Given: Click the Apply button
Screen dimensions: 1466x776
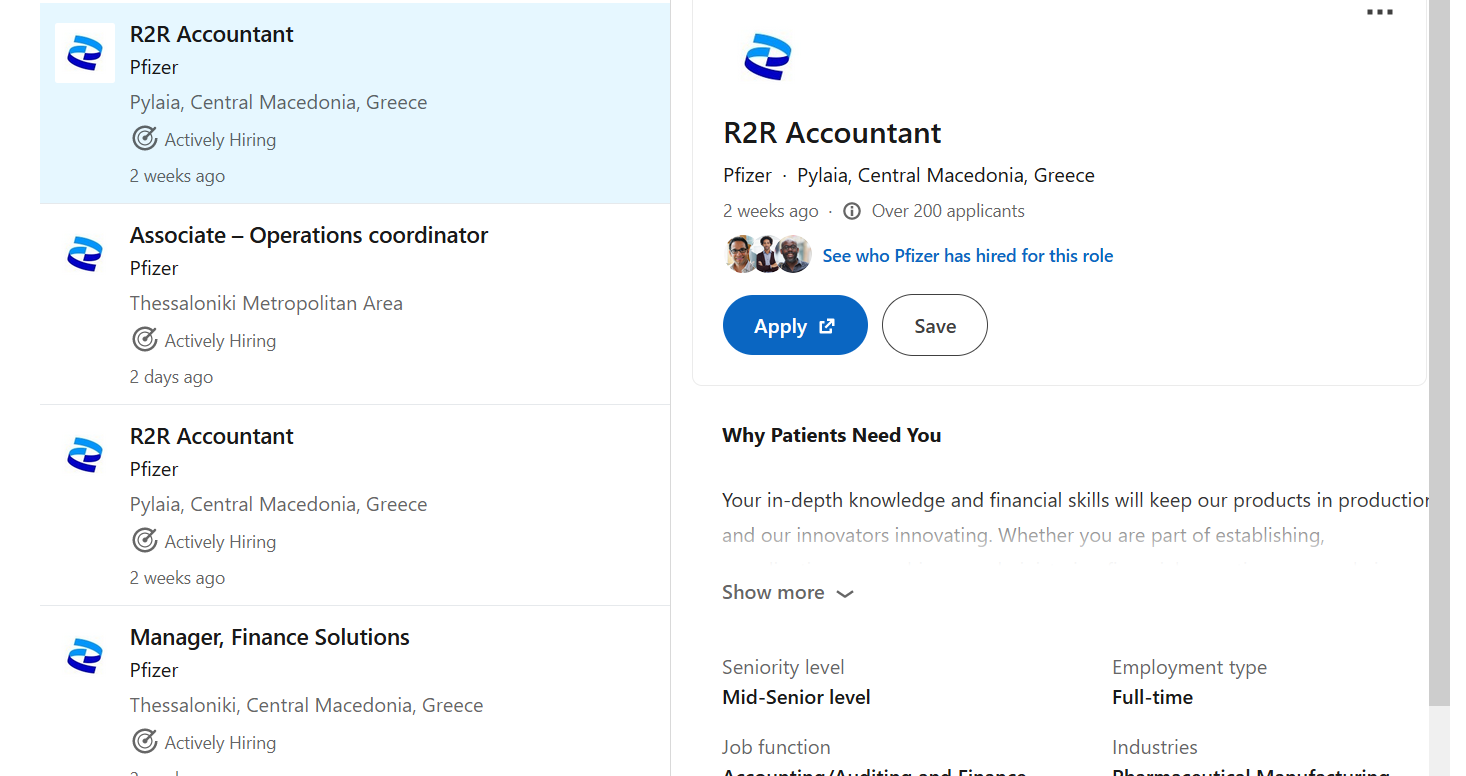Looking at the screenshot, I should tap(795, 325).
